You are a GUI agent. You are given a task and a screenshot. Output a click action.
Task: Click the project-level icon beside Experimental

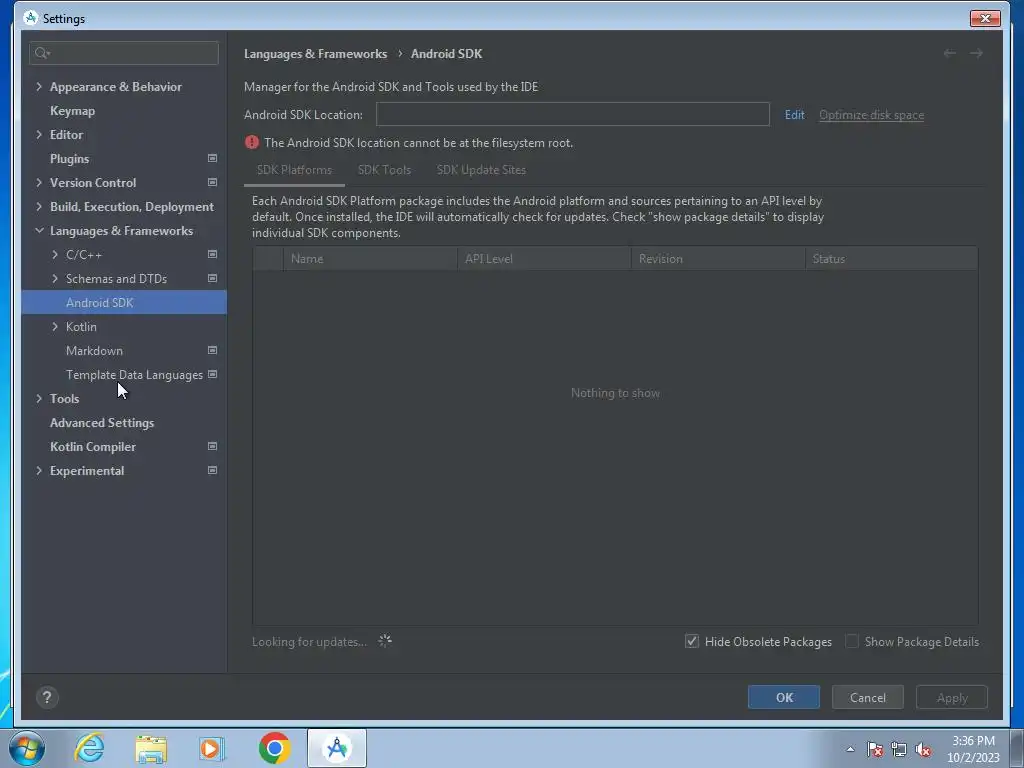pyautogui.click(x=212, y=471)
